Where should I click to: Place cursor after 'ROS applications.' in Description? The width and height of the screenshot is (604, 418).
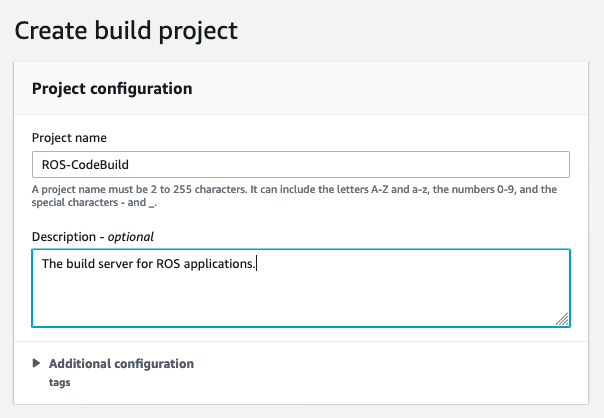258,264
